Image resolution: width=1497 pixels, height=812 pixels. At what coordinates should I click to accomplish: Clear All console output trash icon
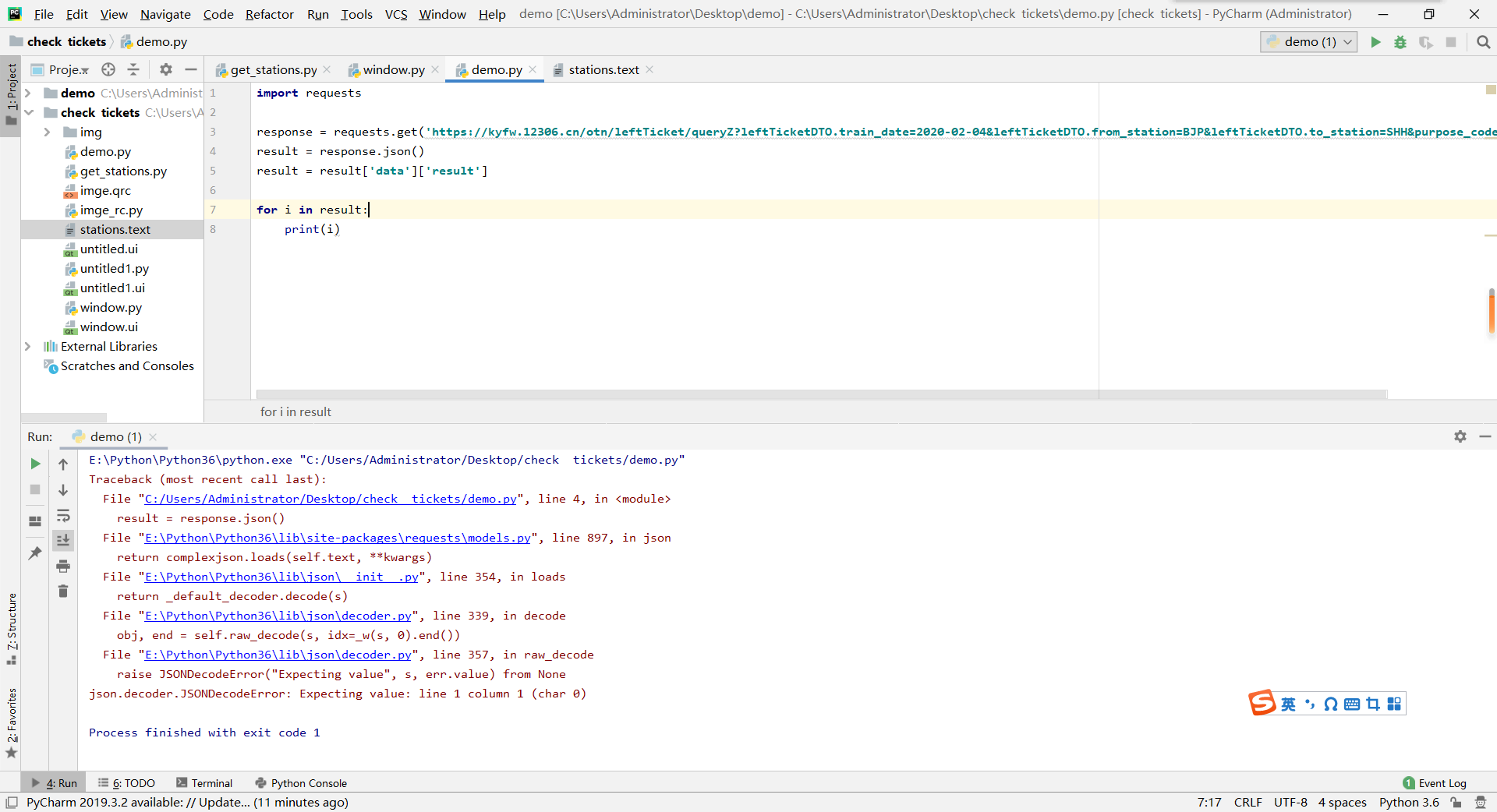click(x=63, y=591)
